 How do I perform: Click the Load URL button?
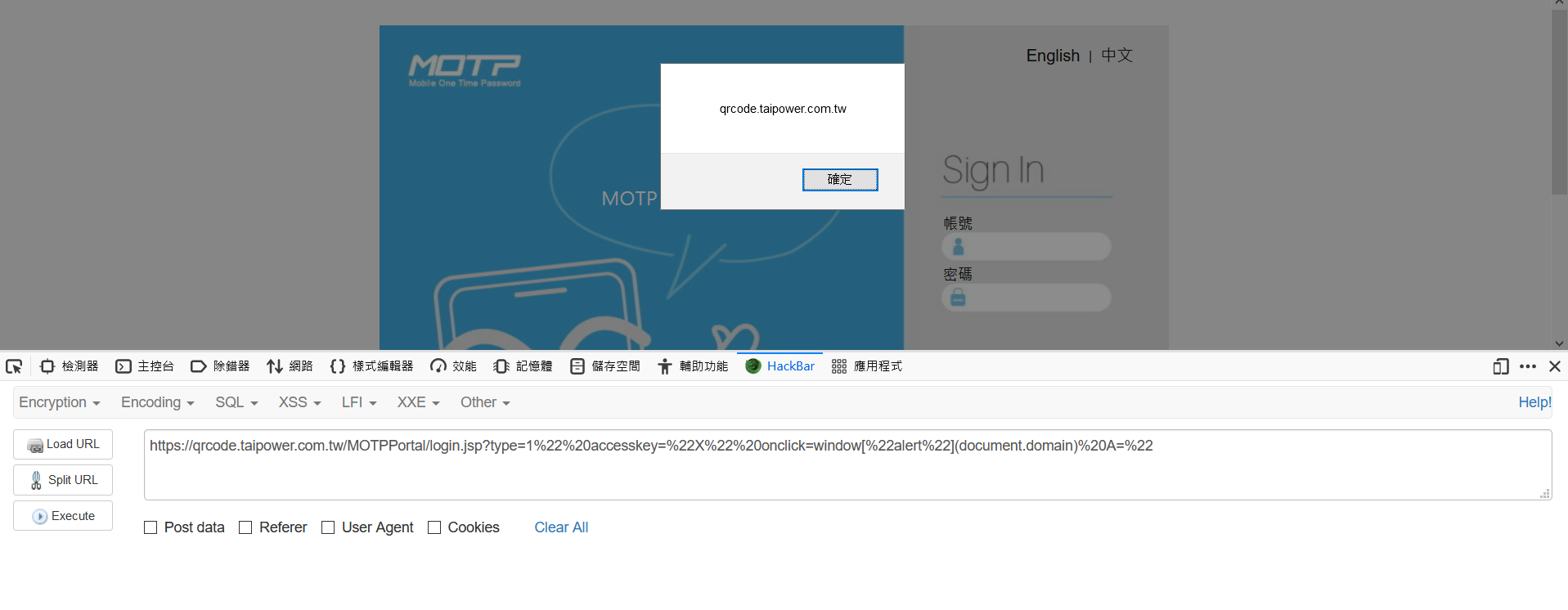tap(63, 444)
